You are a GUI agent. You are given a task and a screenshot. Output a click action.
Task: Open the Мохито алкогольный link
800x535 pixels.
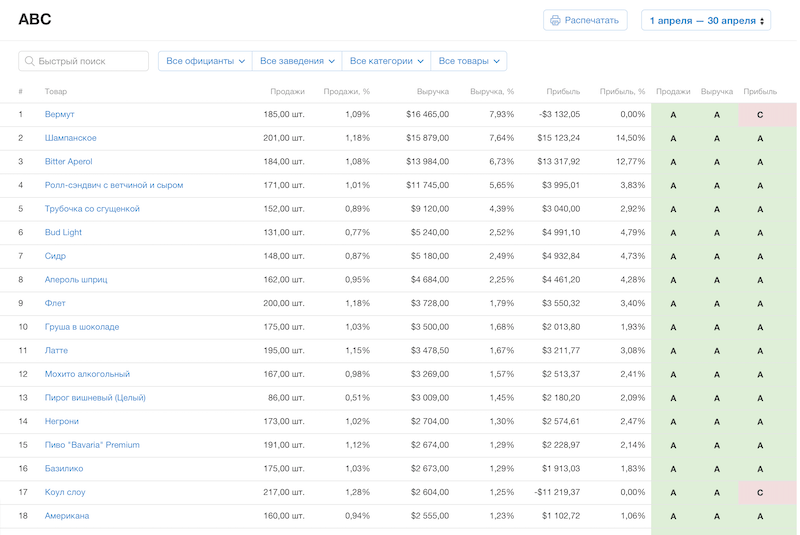coord(87,374)
